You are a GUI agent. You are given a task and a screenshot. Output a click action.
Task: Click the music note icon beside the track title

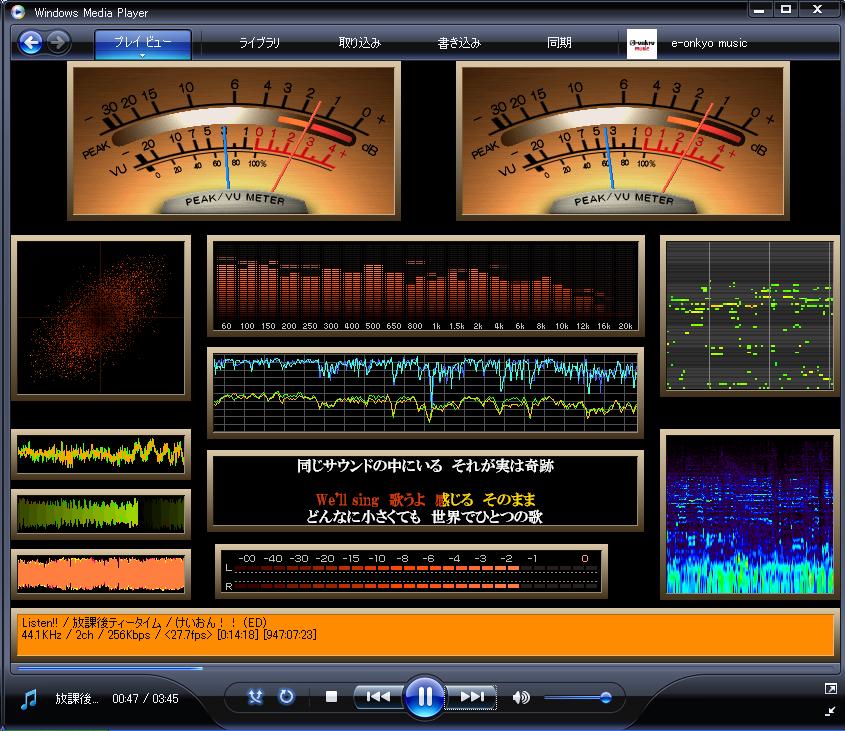click(29, 698)
